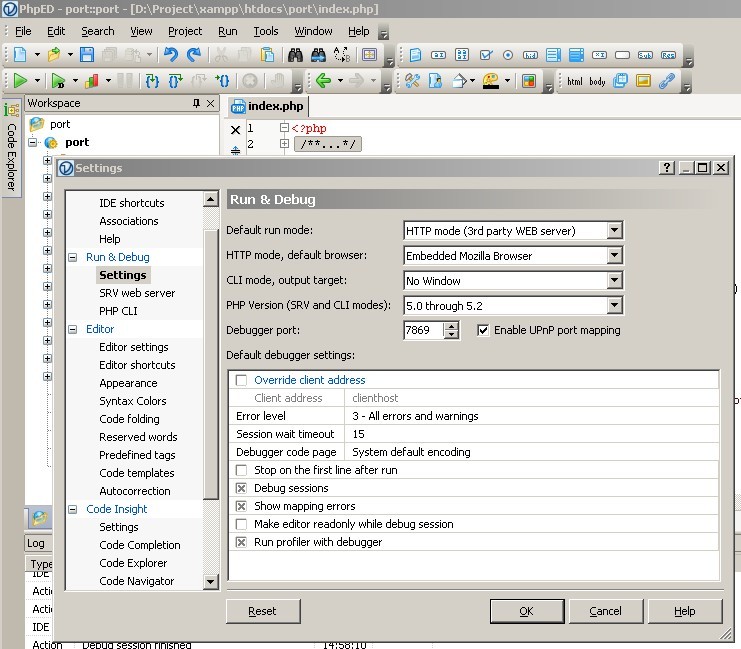Click the Step Over braces icon
Viewport: 741px width, 649px height.
click(x=175, y=81)
